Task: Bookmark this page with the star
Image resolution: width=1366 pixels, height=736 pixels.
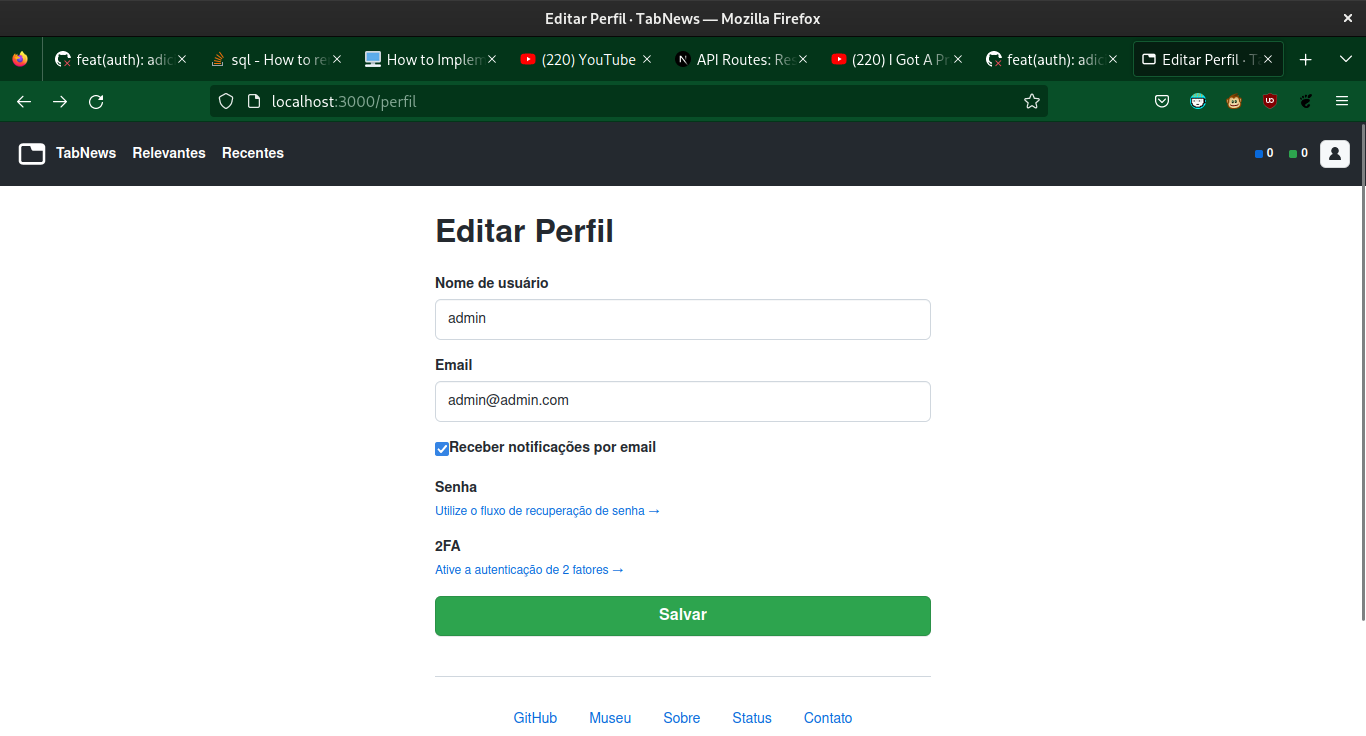Action: (x=1032, y=101)
